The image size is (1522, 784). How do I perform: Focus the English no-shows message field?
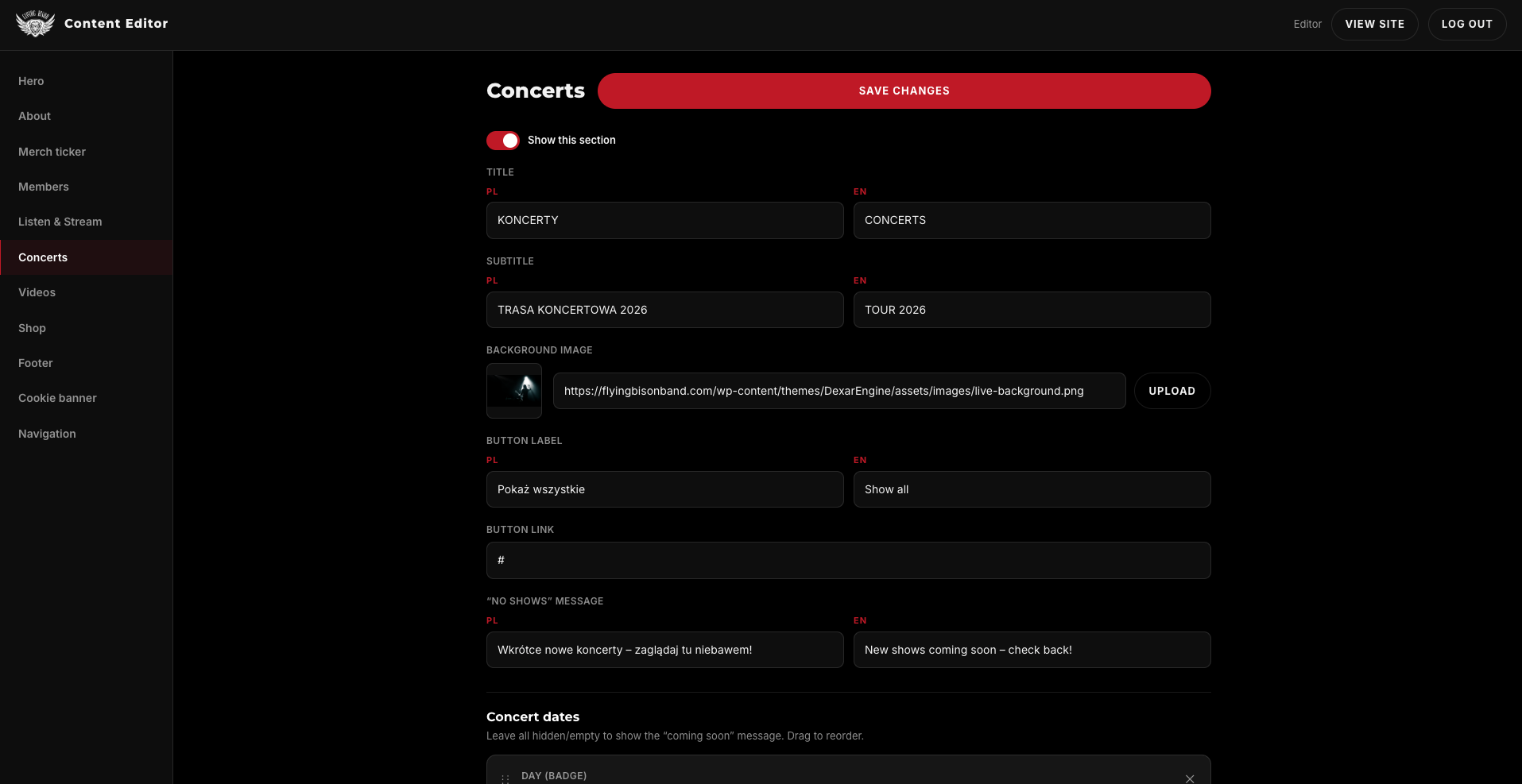[1032, 650]
